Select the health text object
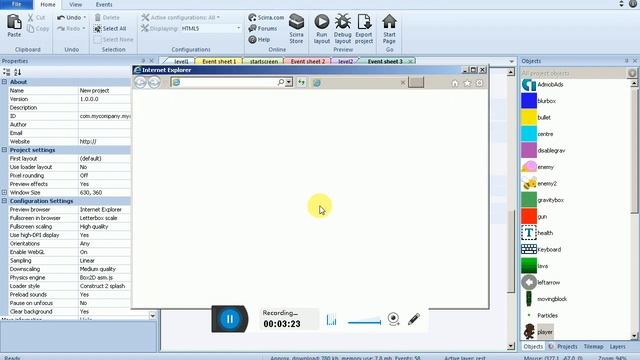This screenshot has height=360, width=640. click(537, 233)
